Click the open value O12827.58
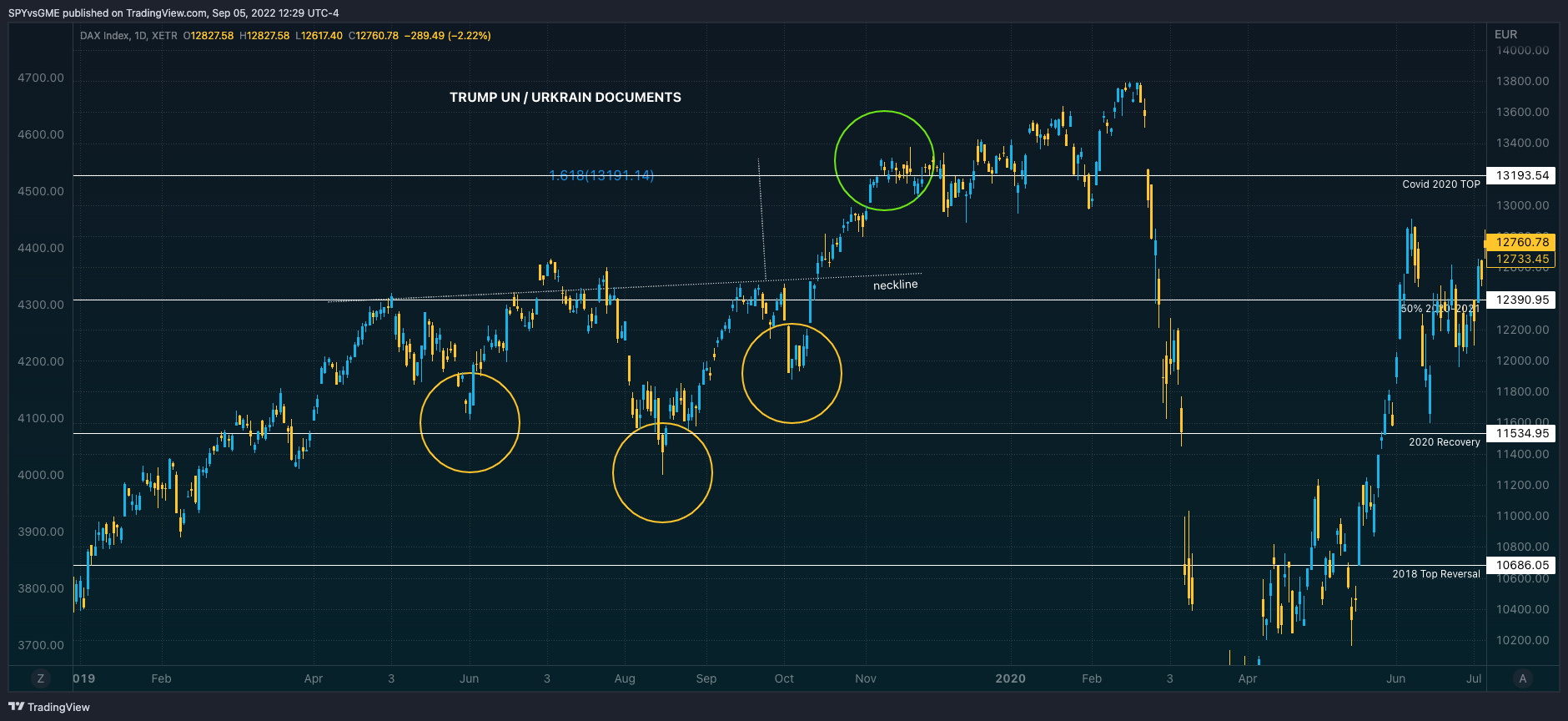 click(209, 36)
